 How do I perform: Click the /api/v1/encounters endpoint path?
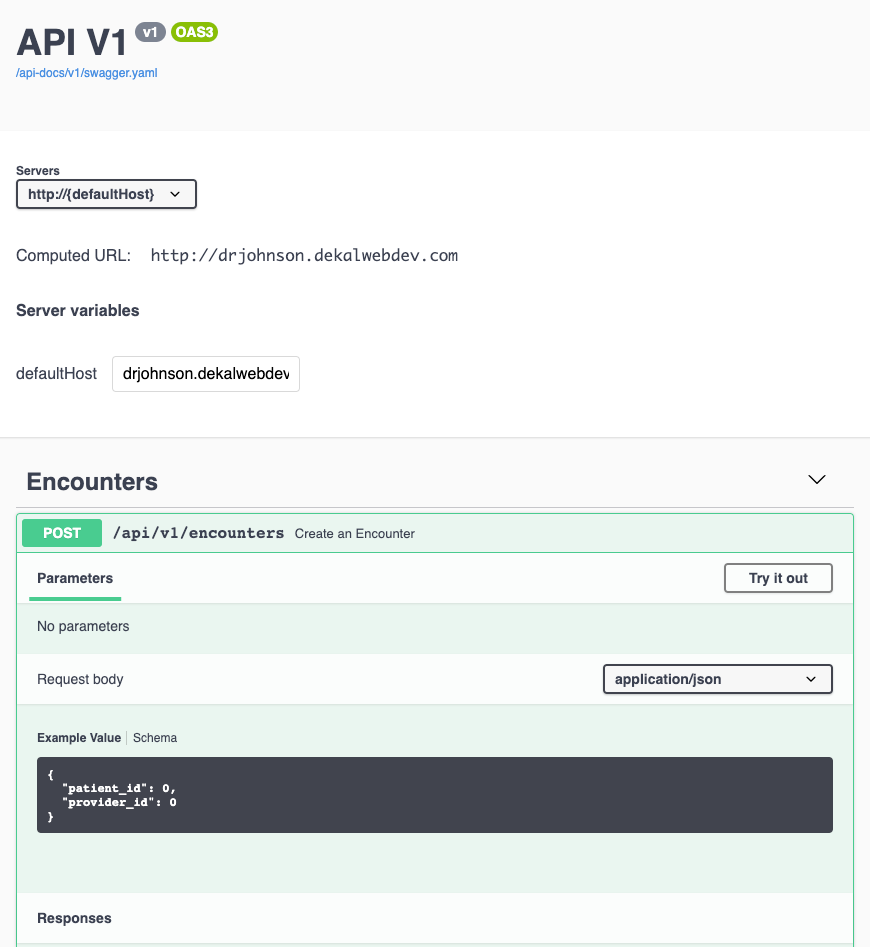[198, 533]
